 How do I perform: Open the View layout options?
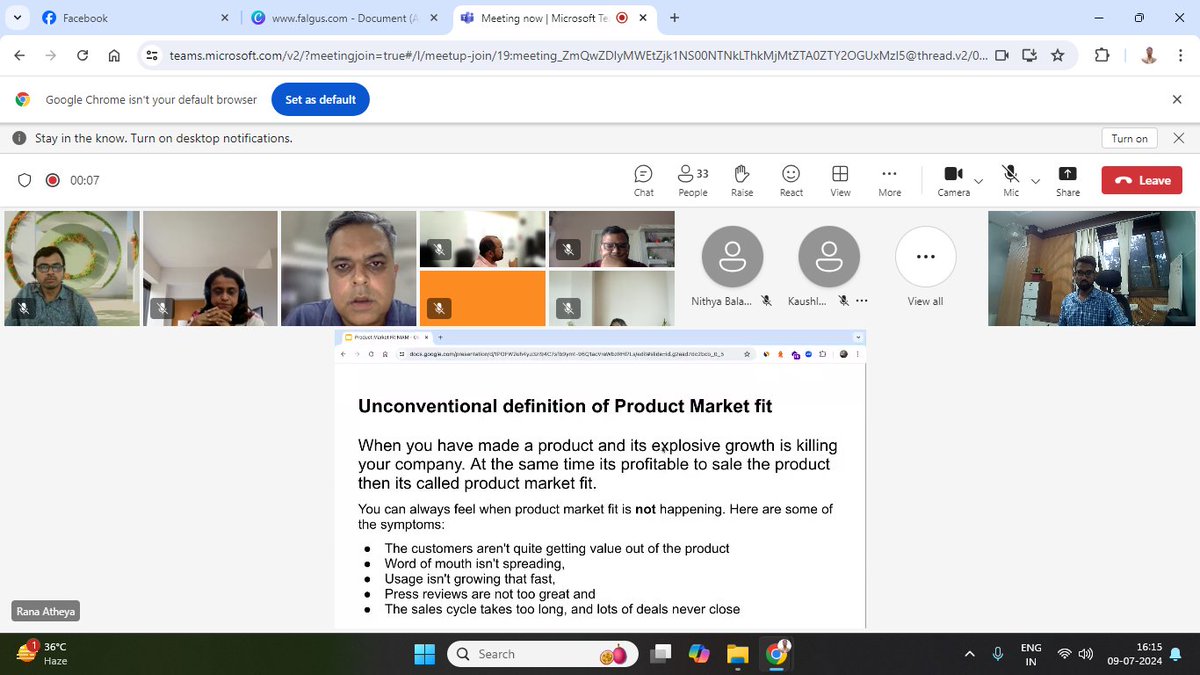(x=840, y=180)
